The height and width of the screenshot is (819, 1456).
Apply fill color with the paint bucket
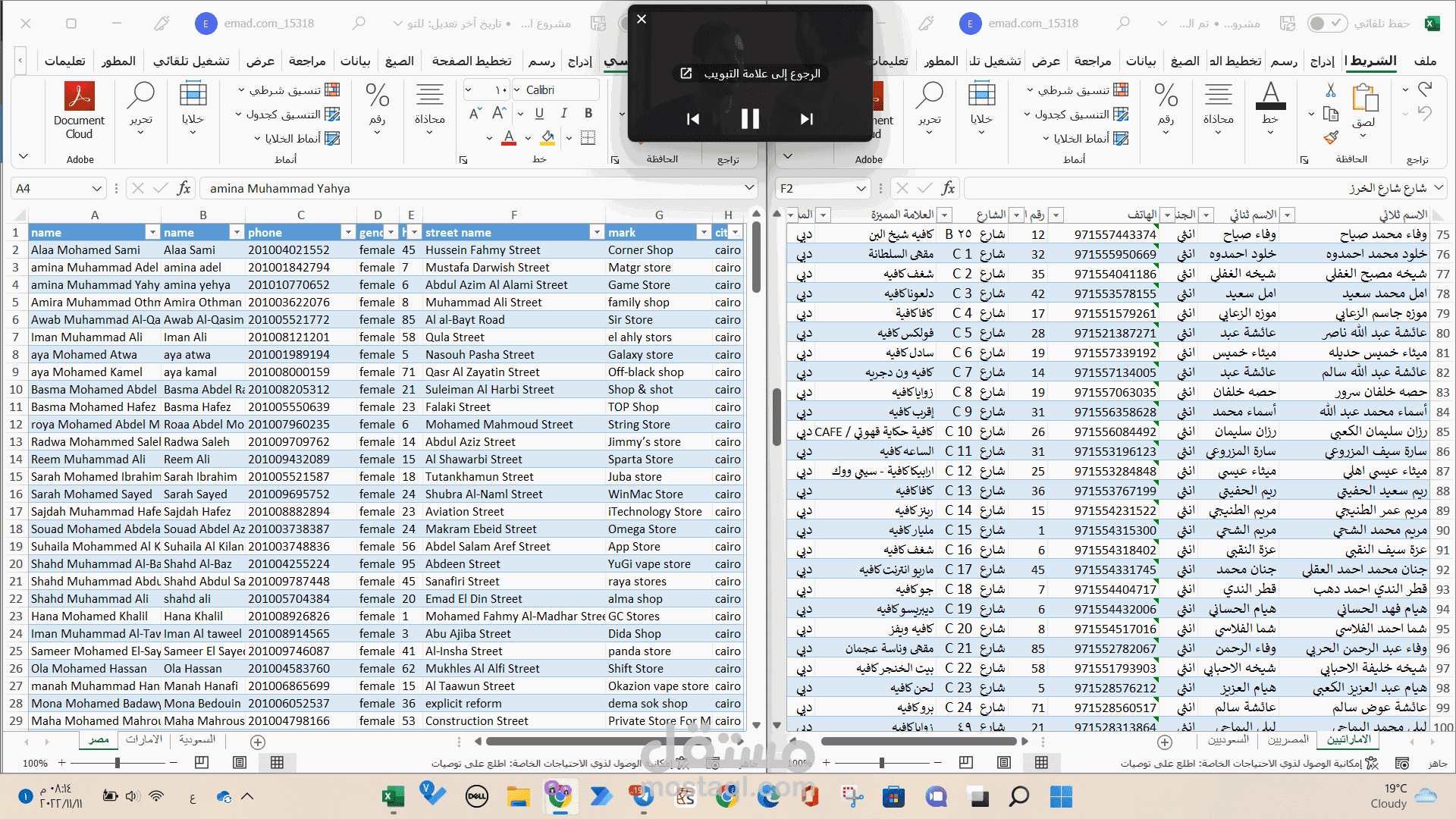(x=548, y=137)
